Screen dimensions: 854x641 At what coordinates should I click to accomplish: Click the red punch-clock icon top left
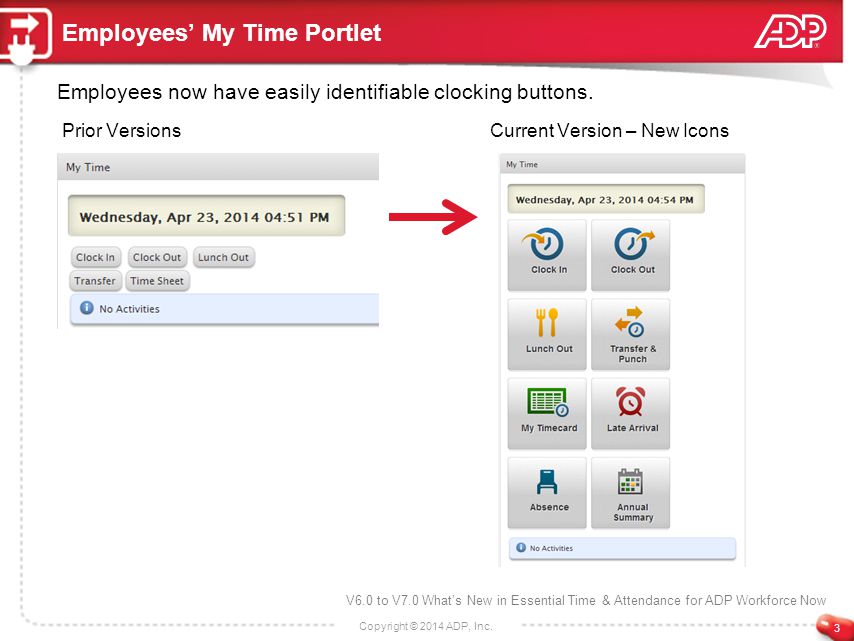tap(27, 33)
